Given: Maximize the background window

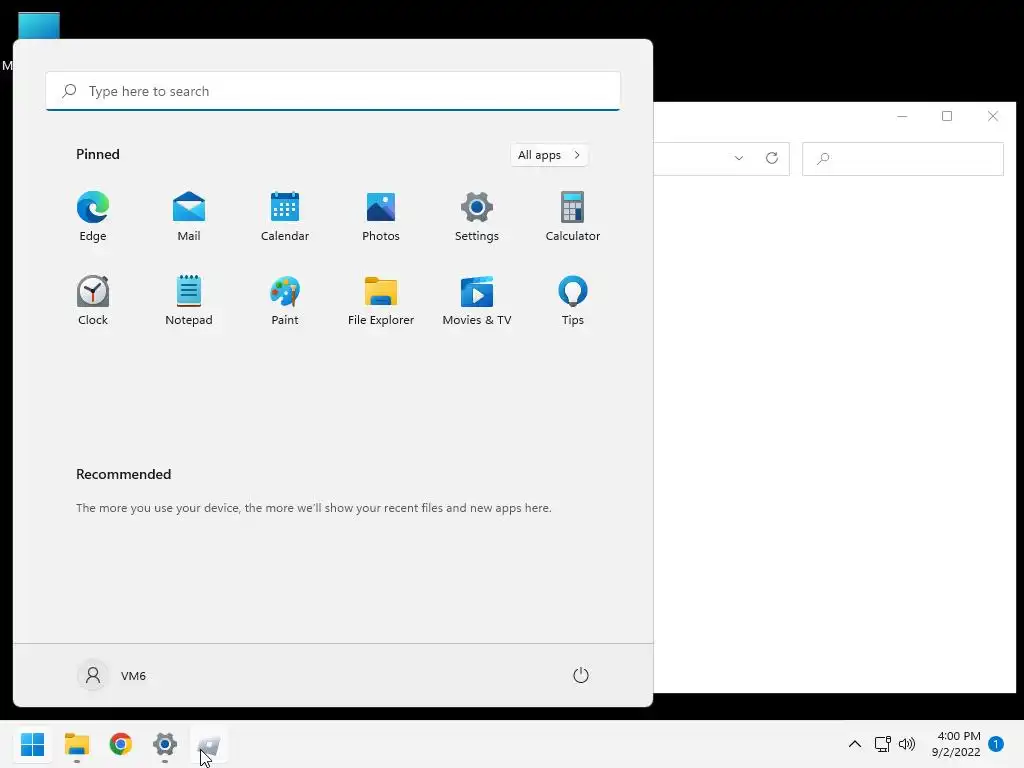Looking at the screenshot, I should pos(947,116).
